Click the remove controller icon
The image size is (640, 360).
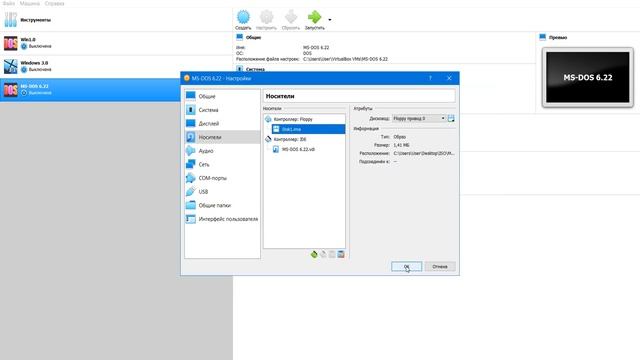pos(323,254)
